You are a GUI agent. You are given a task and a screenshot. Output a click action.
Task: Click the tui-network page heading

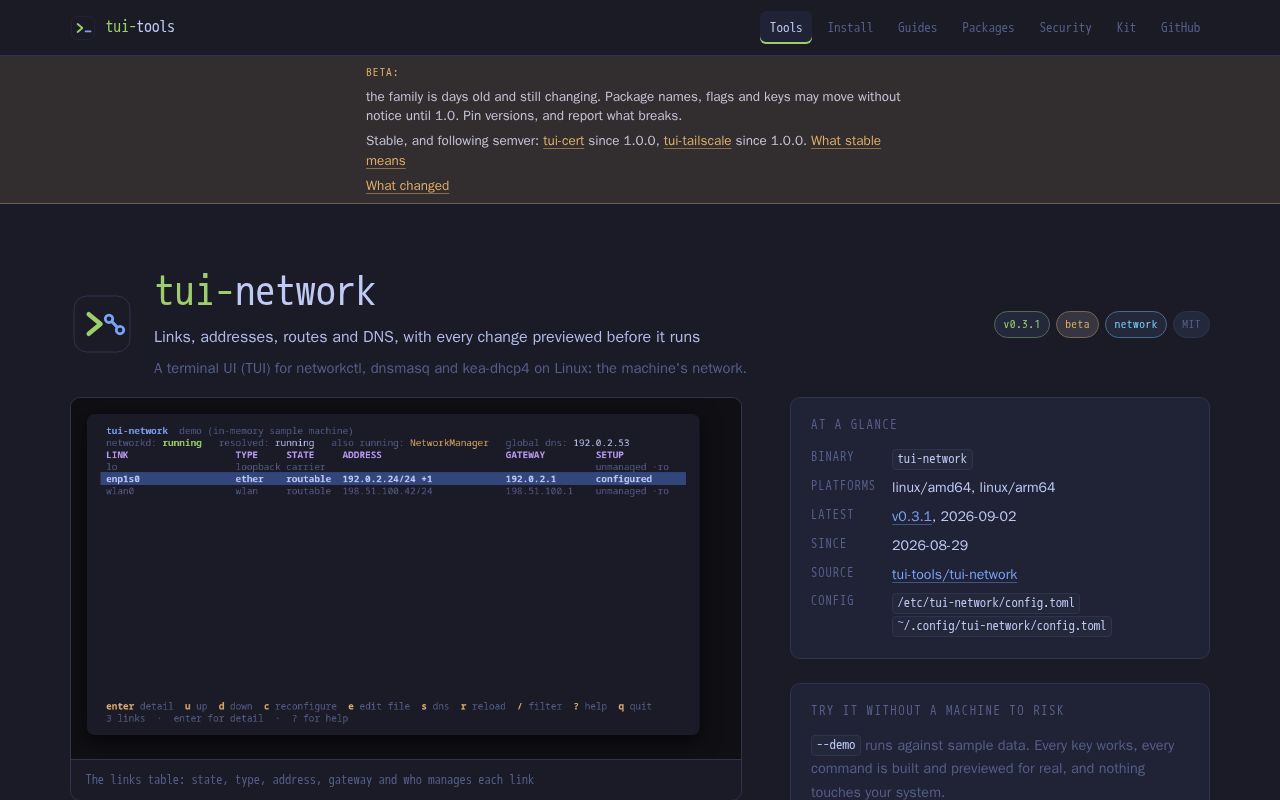pyautogui.click(x=265, y=291)
